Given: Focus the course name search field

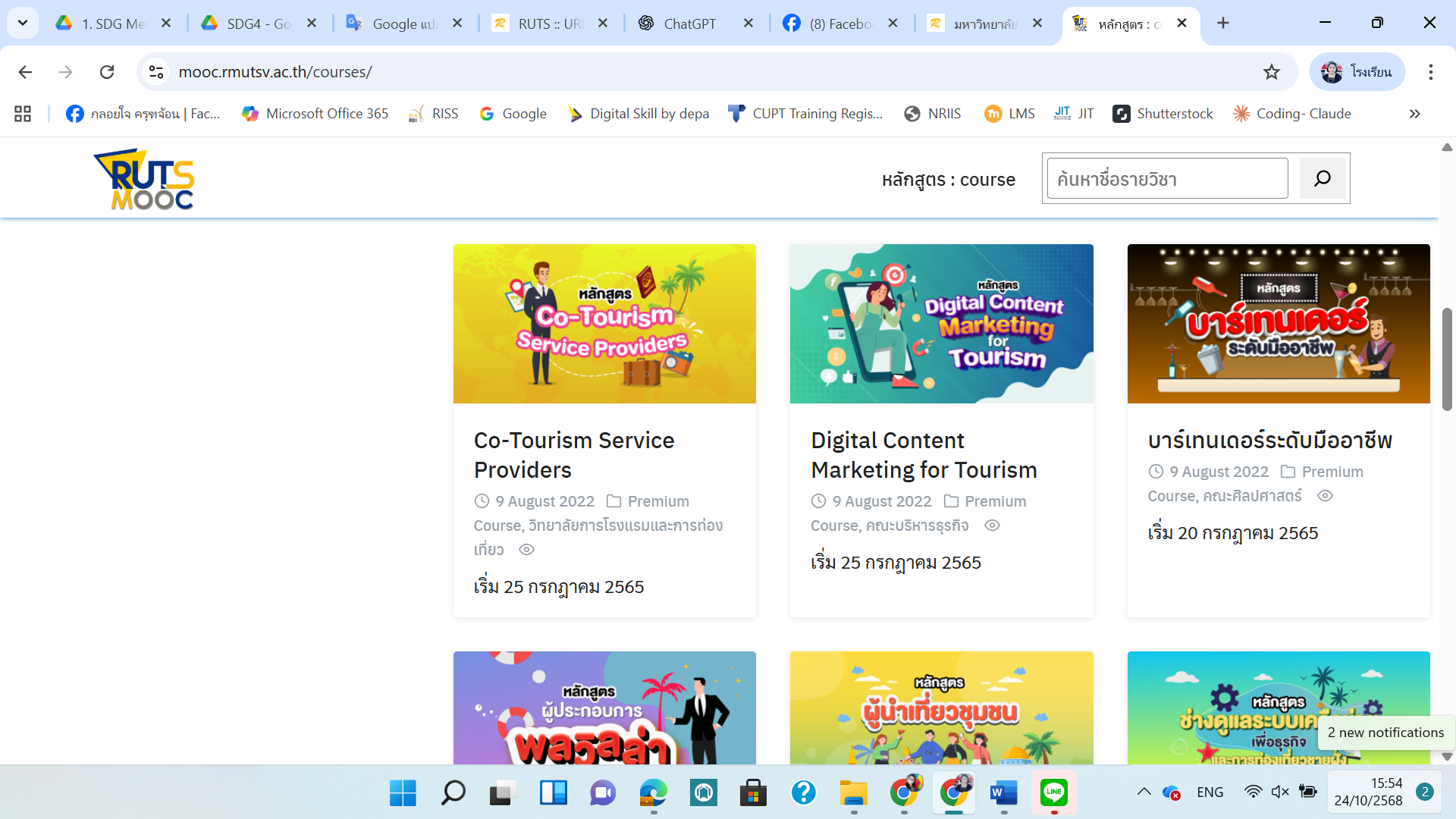Looking at the screenshot, I should (1167, 179).
